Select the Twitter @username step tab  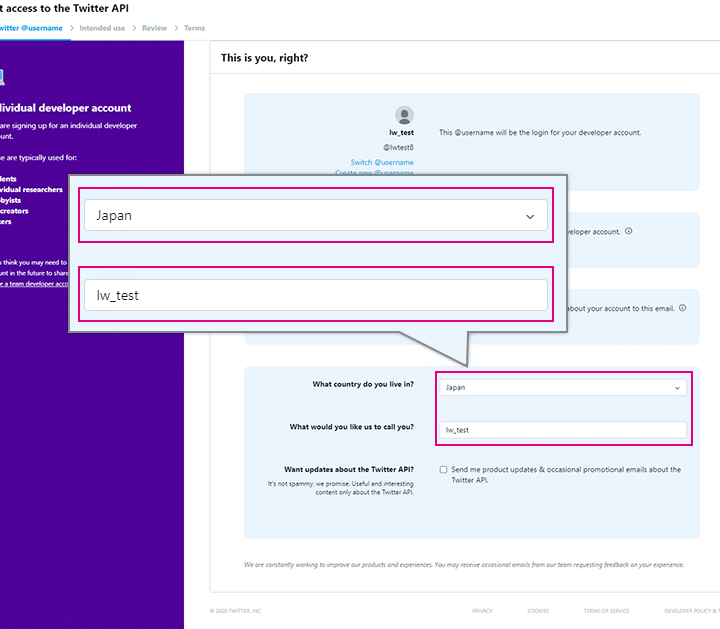coord(30,28)
